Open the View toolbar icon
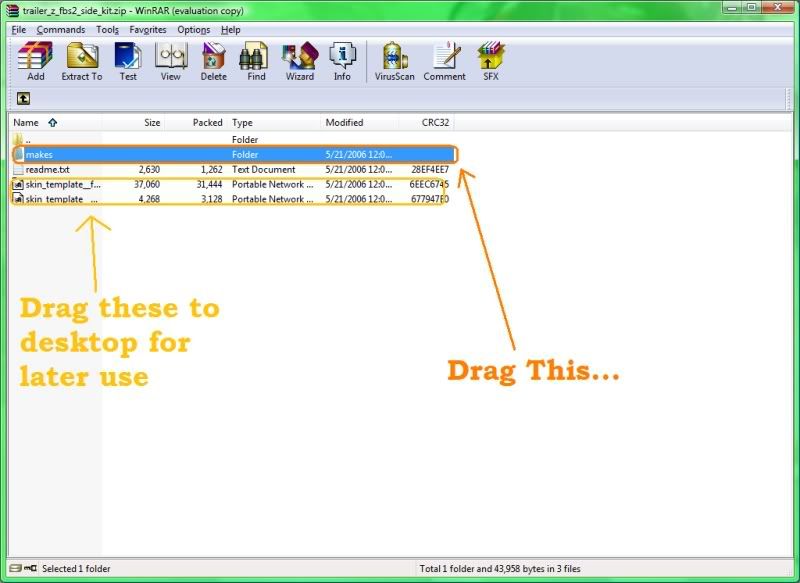The image size is (800, 583). pos(171,62)
